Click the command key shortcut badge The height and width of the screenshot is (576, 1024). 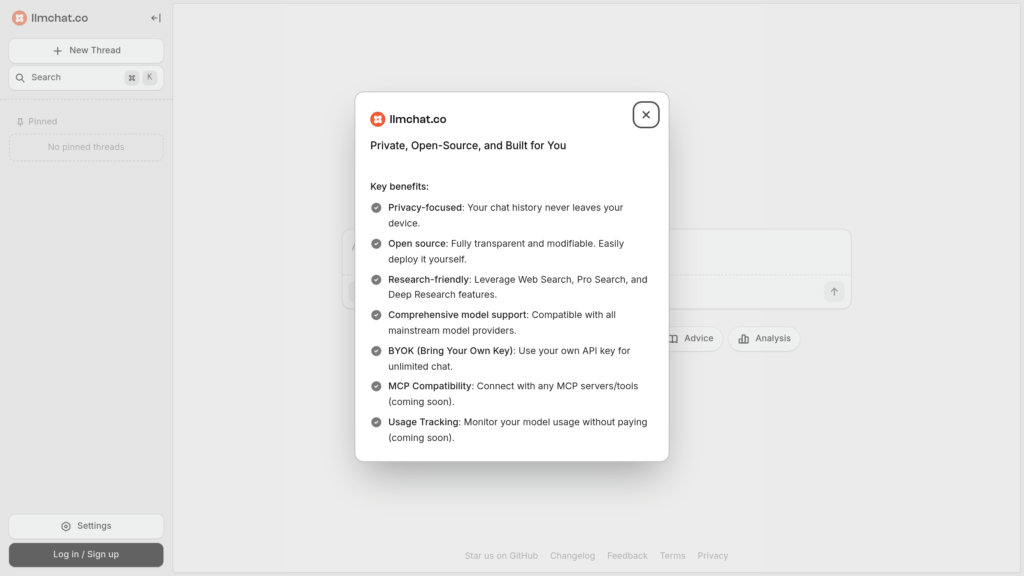(132, 78)
